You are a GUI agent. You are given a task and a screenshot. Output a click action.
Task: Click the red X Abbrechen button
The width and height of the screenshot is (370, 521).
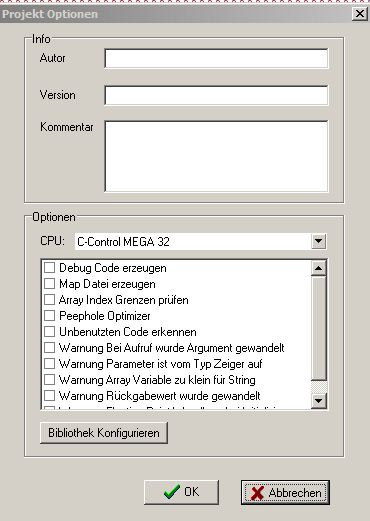(285, 492)
